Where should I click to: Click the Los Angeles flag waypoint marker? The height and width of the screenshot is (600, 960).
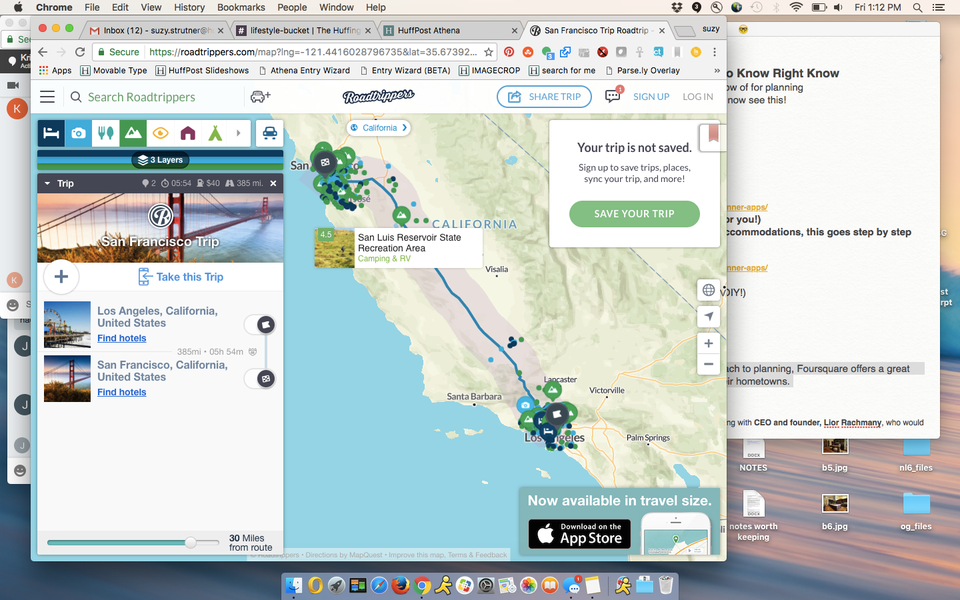[266, 324]
